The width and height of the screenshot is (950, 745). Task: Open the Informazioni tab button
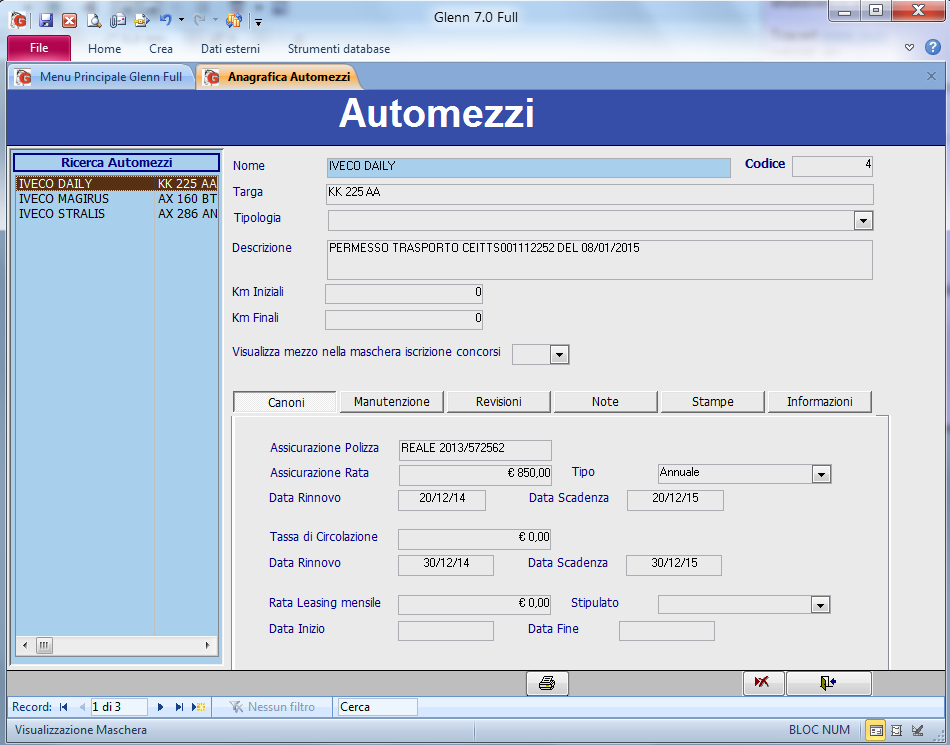(x=820, y=402)
